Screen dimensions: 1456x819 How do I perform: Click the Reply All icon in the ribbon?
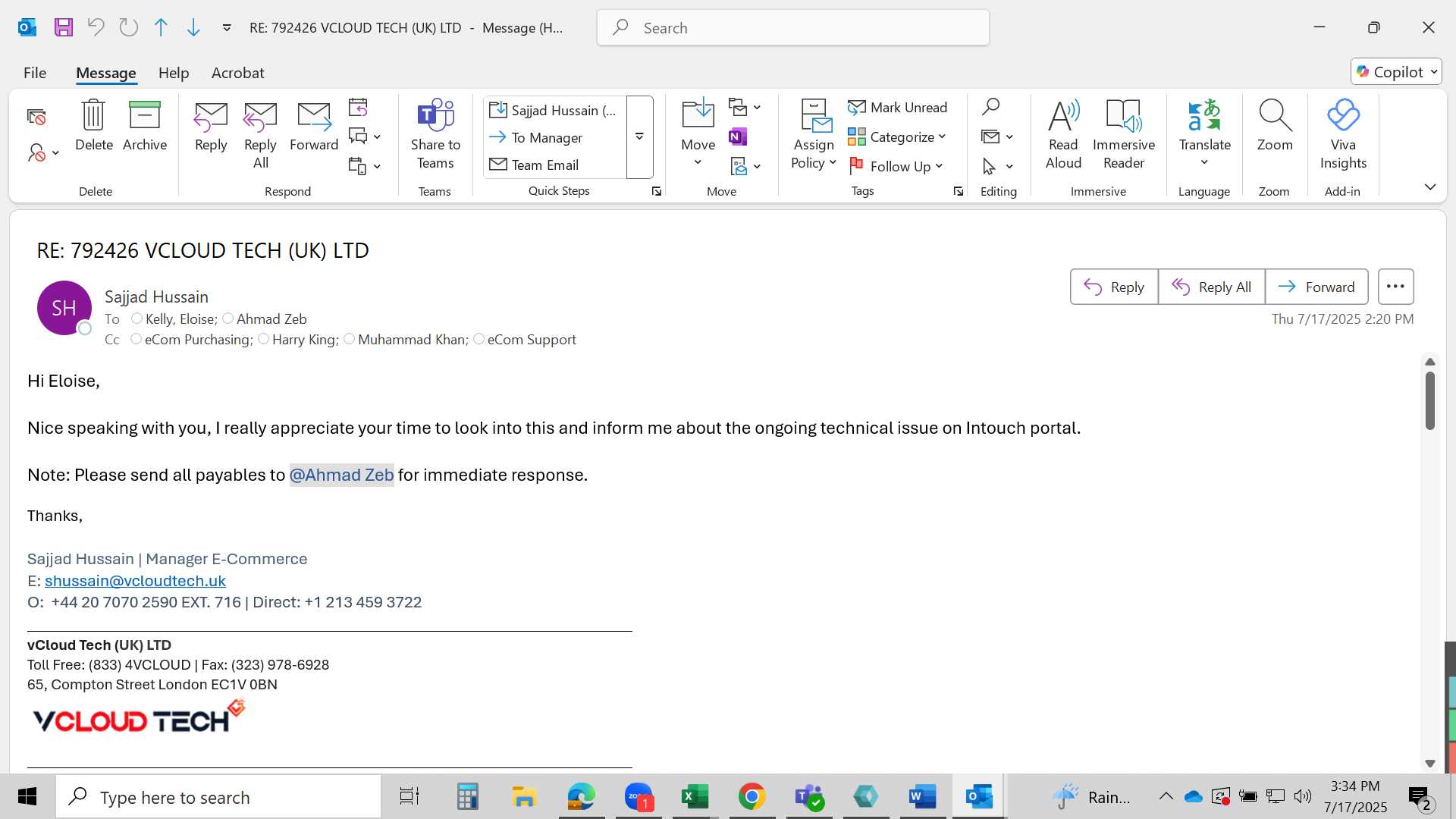(x=260, y=136)
